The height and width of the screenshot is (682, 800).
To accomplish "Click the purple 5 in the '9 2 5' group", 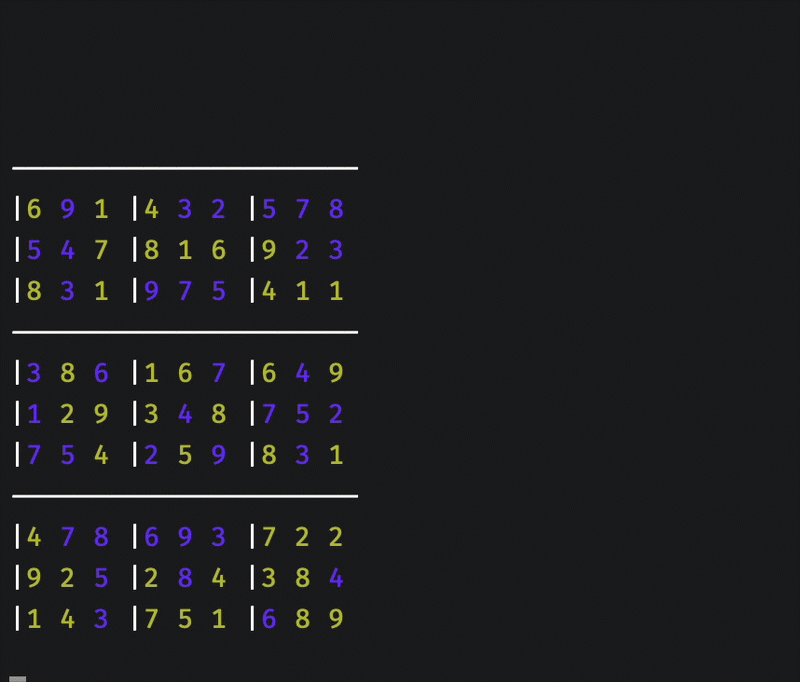I will pos(101,578).
